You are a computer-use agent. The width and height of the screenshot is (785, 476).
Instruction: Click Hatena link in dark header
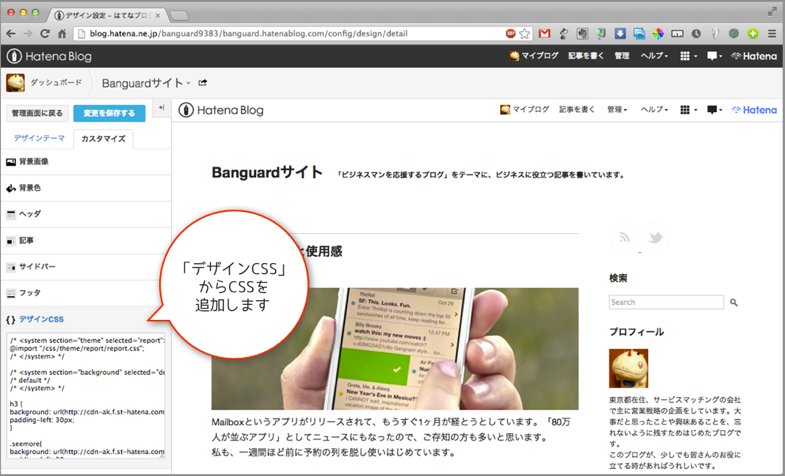pyautogui.click(x=754, y=56)
